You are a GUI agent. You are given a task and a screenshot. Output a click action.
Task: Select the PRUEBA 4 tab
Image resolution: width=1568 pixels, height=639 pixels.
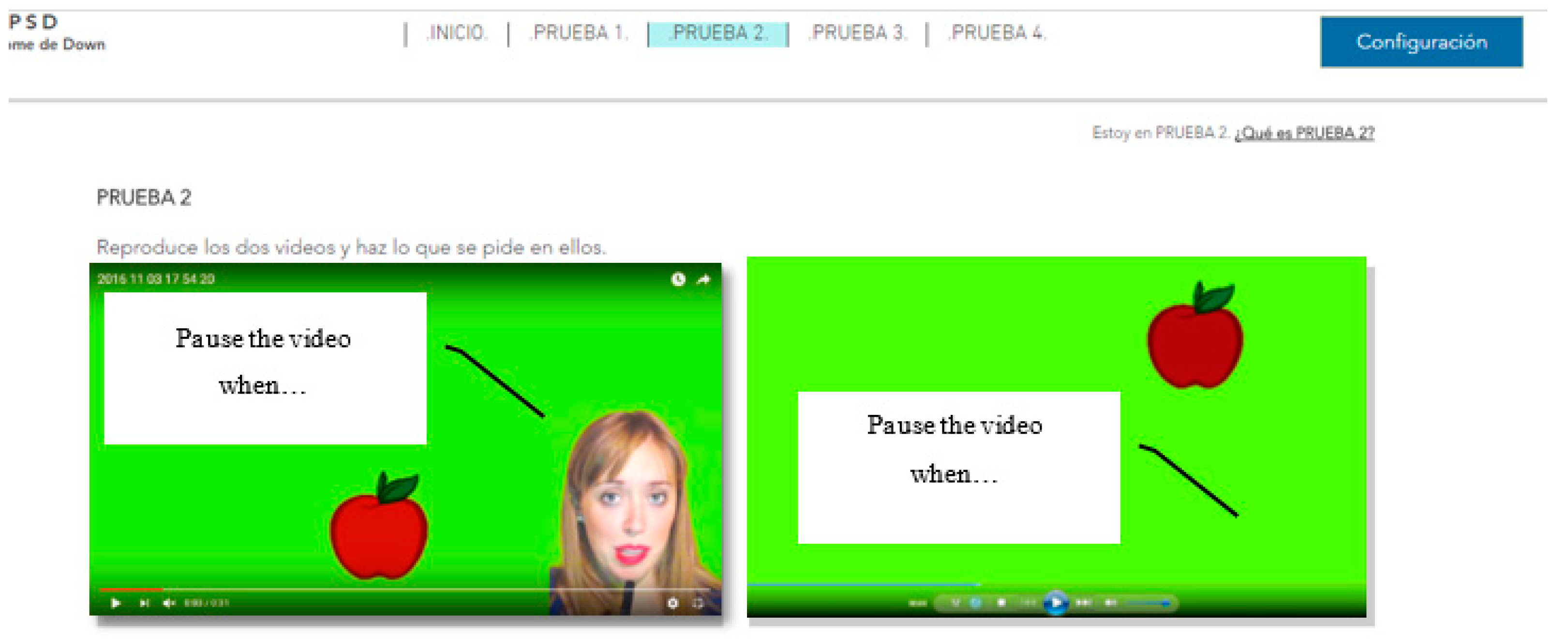(x=997, y=32)
